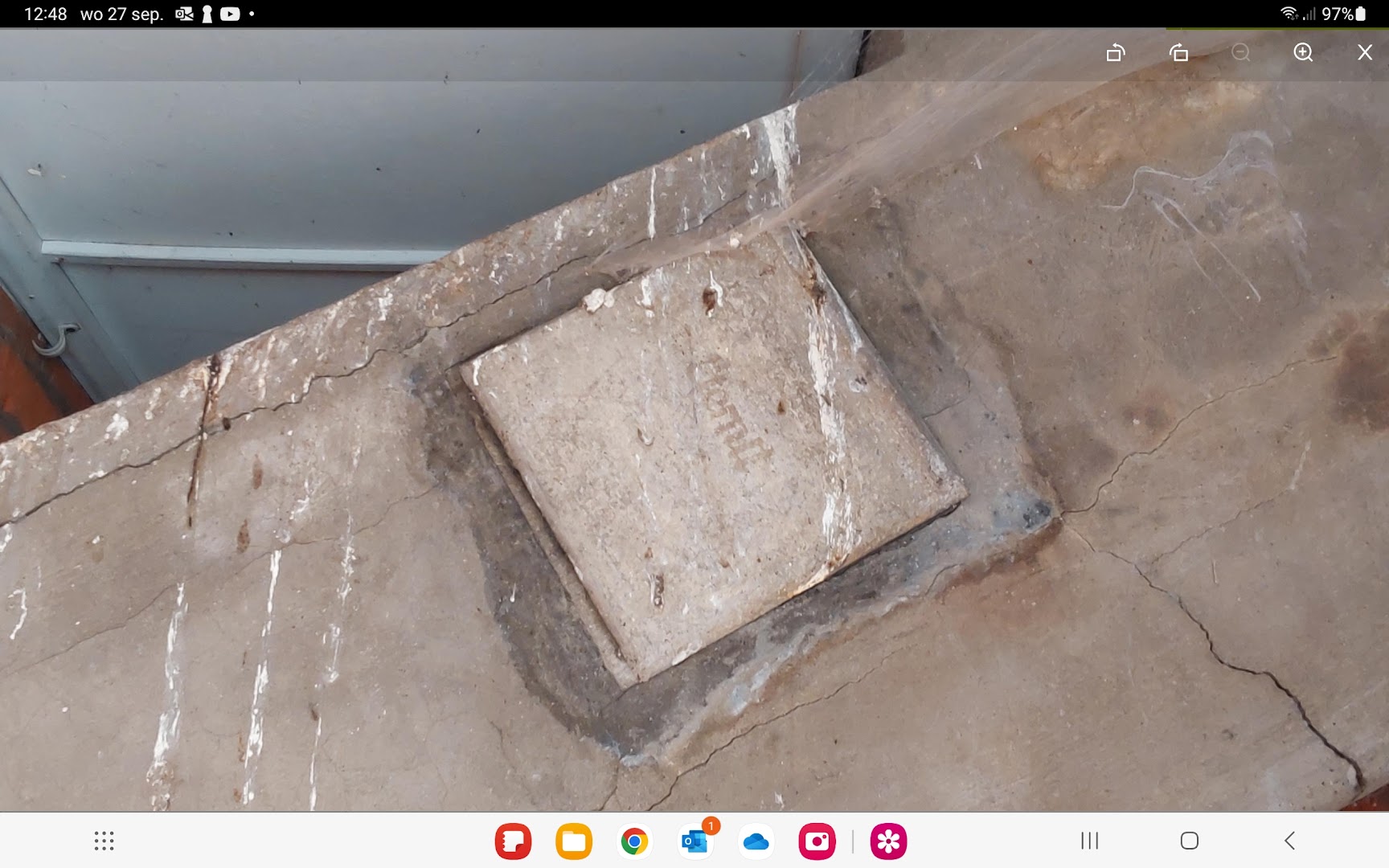This screenshot has width=1389, height=868.
Task: Open the My Files folder app
Action: (574, 841)
